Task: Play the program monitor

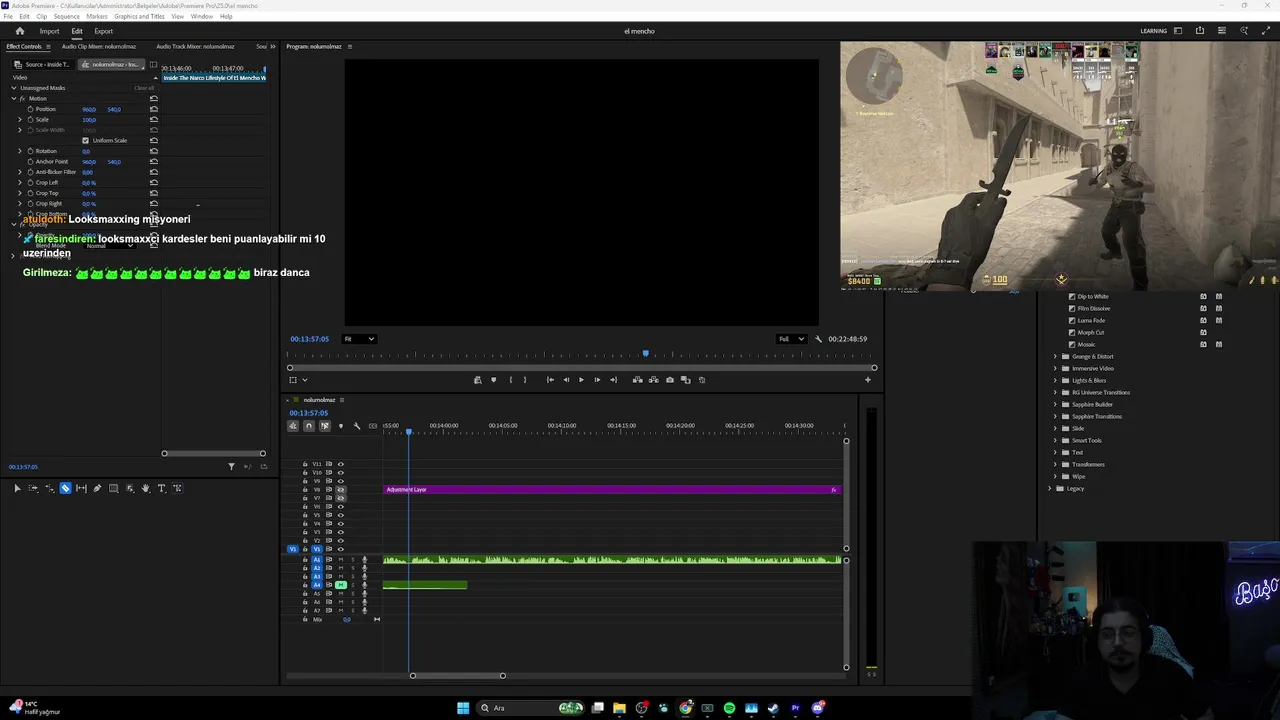Action: [581, 380]
